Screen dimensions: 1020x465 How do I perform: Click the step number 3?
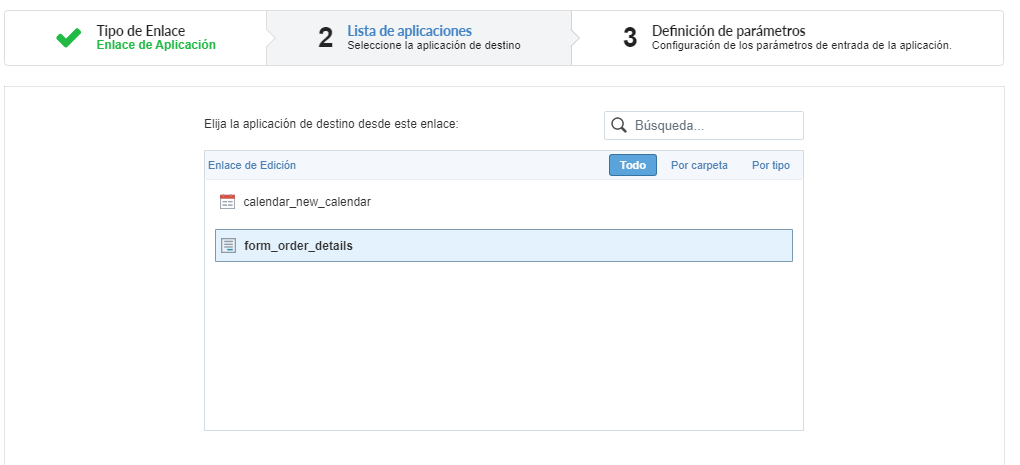(630, 38)
